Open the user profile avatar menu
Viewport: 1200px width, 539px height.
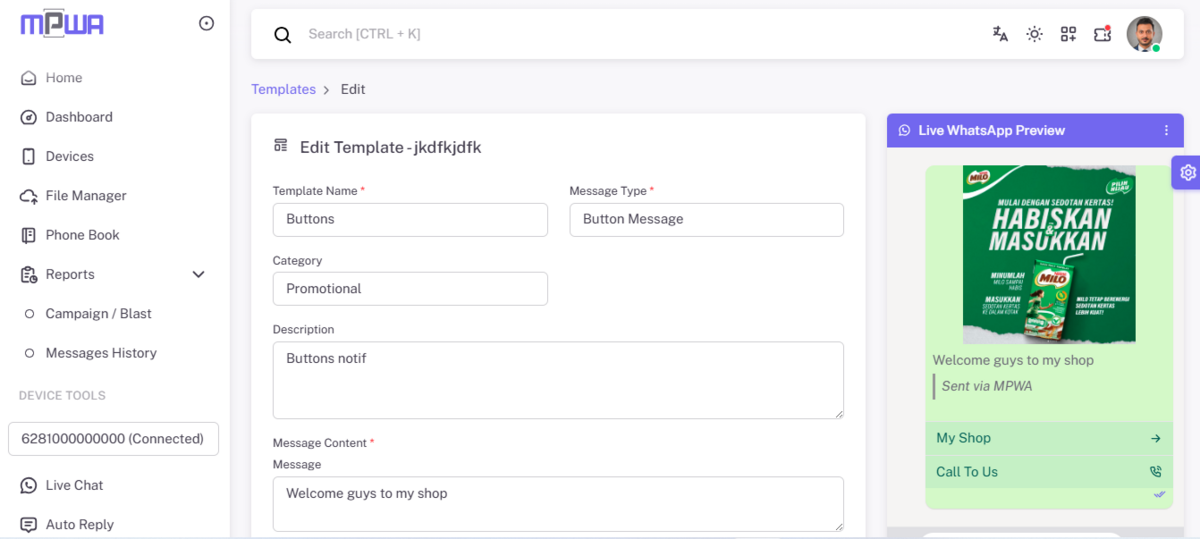click(x=1143, y=34)
